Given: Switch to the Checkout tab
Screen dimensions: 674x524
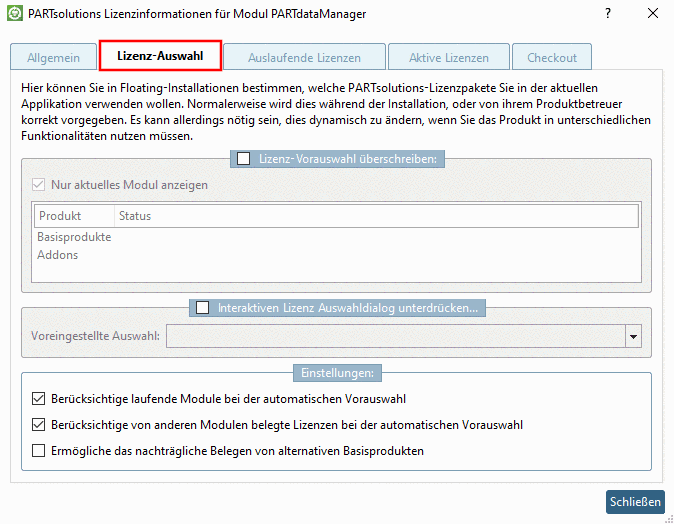Looking at the screenshot, I should tap(552, 57).
